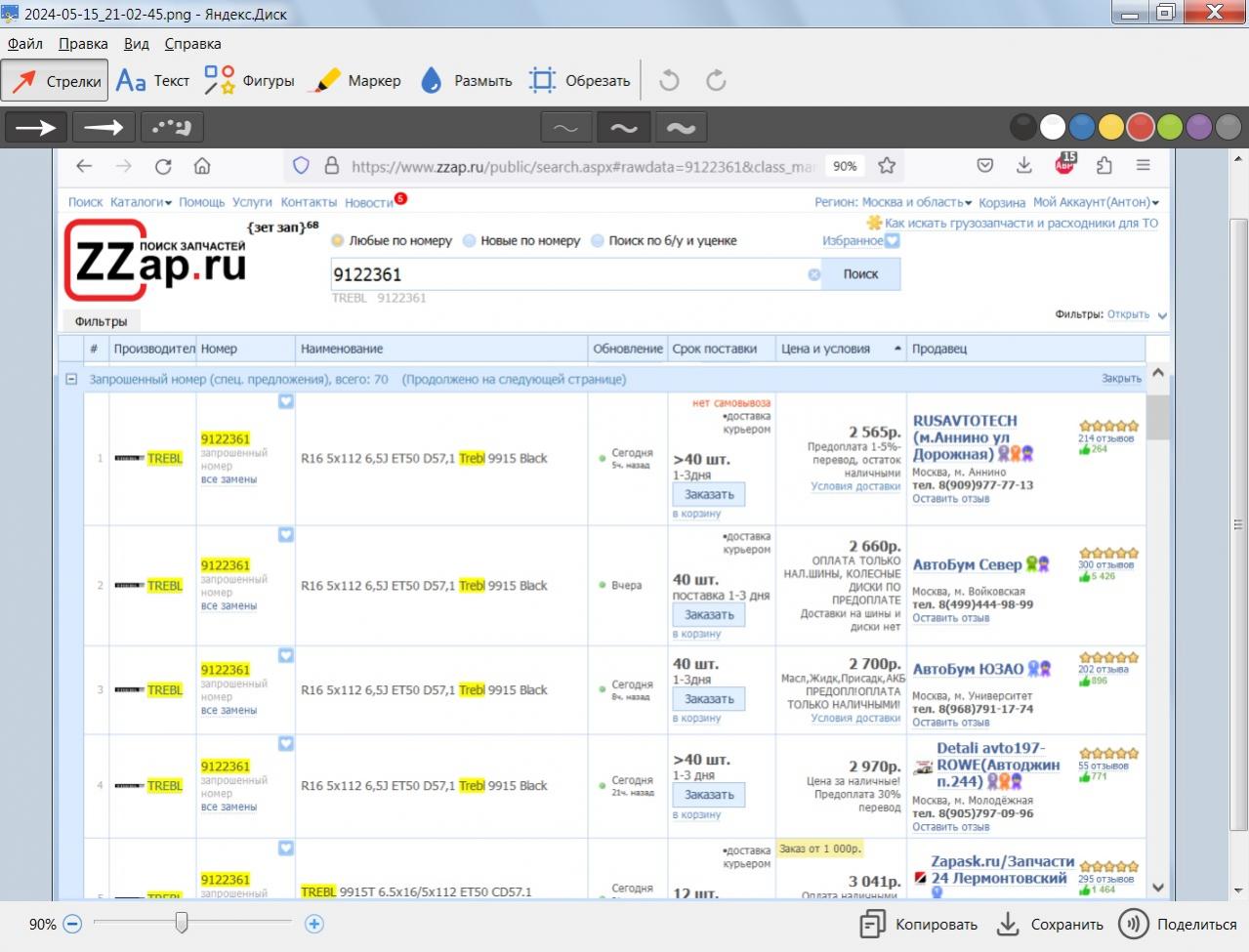Click the browser reload icon
1249x952 pixels.
(x=163, y=166)
